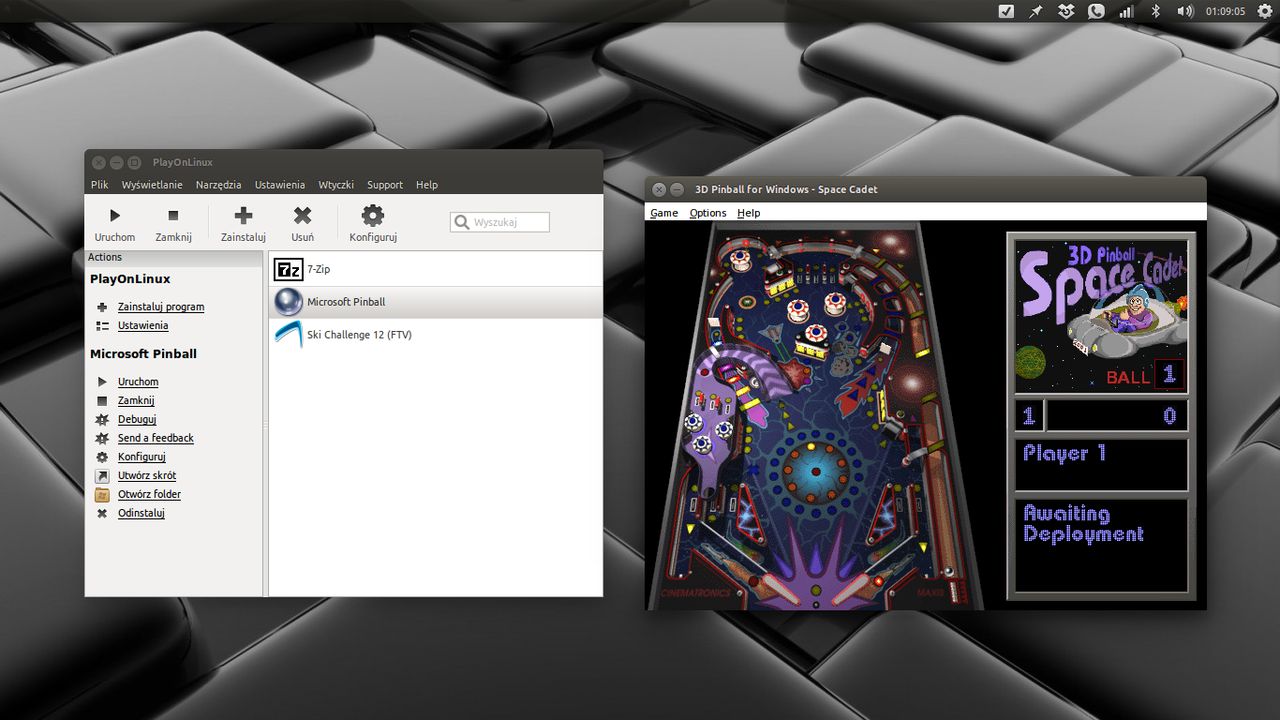Click the Awaiting Deployment status panel
This screenshot has width=1280, height=720.
tap(1102, 545)
